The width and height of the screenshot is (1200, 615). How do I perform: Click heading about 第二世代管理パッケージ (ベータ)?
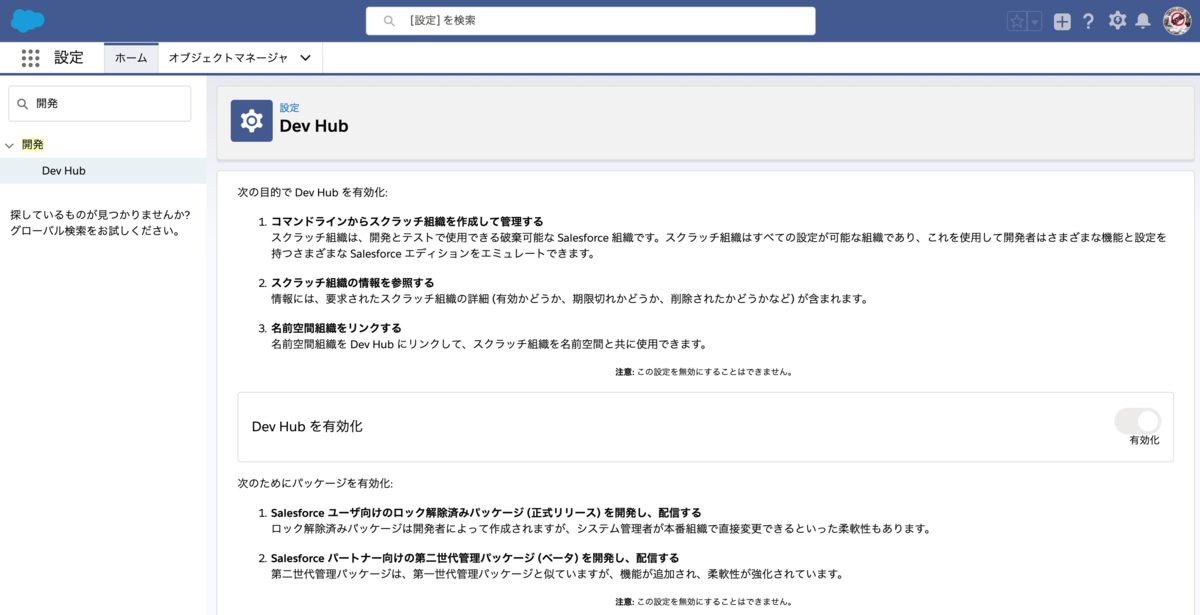(475, 558)
